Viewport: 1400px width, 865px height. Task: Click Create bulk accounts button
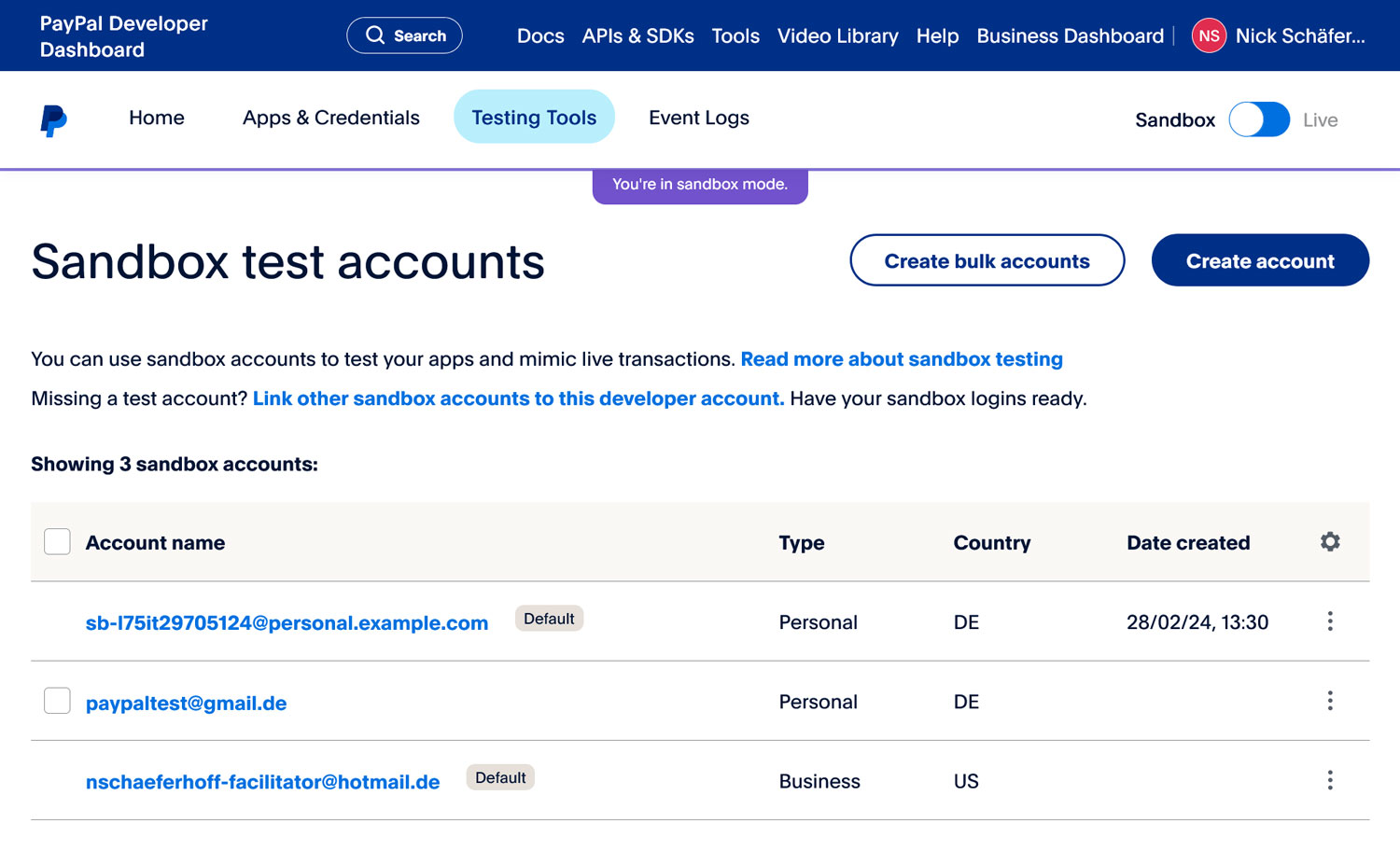(x=987, y=260)
